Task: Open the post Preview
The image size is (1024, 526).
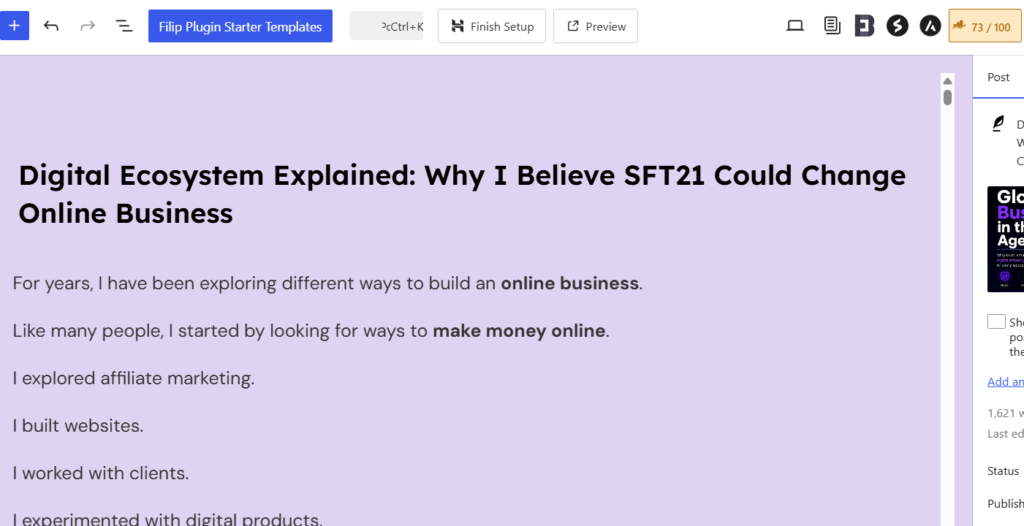Action: point(596,26)
